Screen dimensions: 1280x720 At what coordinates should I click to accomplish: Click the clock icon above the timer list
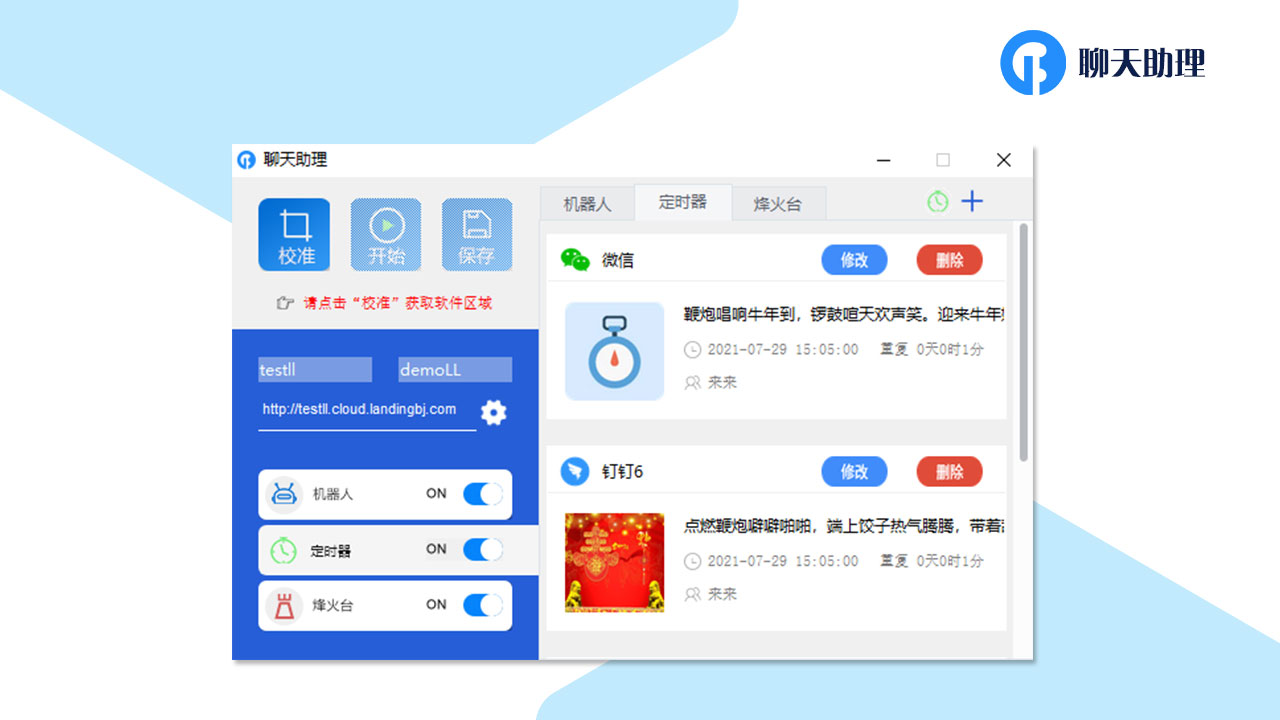[937, 201]
